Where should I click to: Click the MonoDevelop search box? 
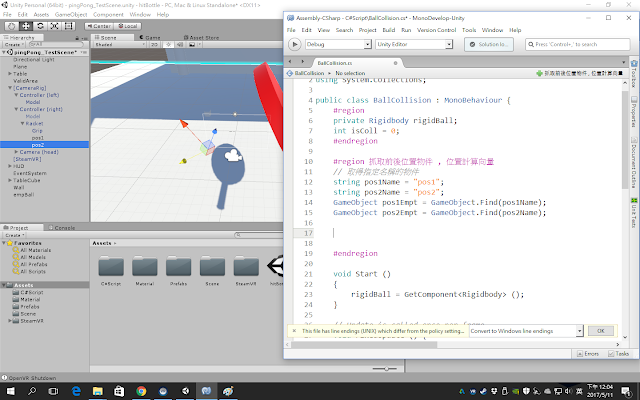tap(578, 44)
